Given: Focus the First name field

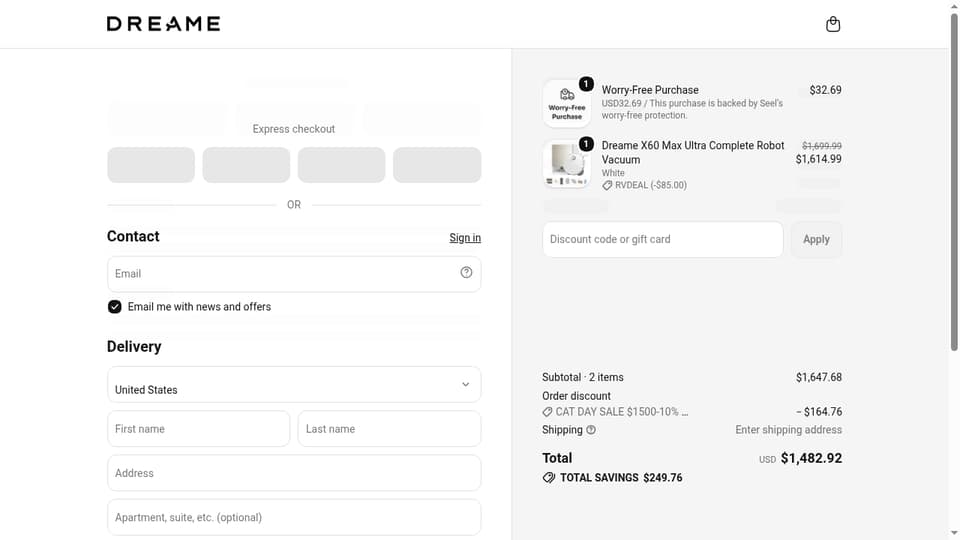Looking at the screenshot, I should [198, 429].
